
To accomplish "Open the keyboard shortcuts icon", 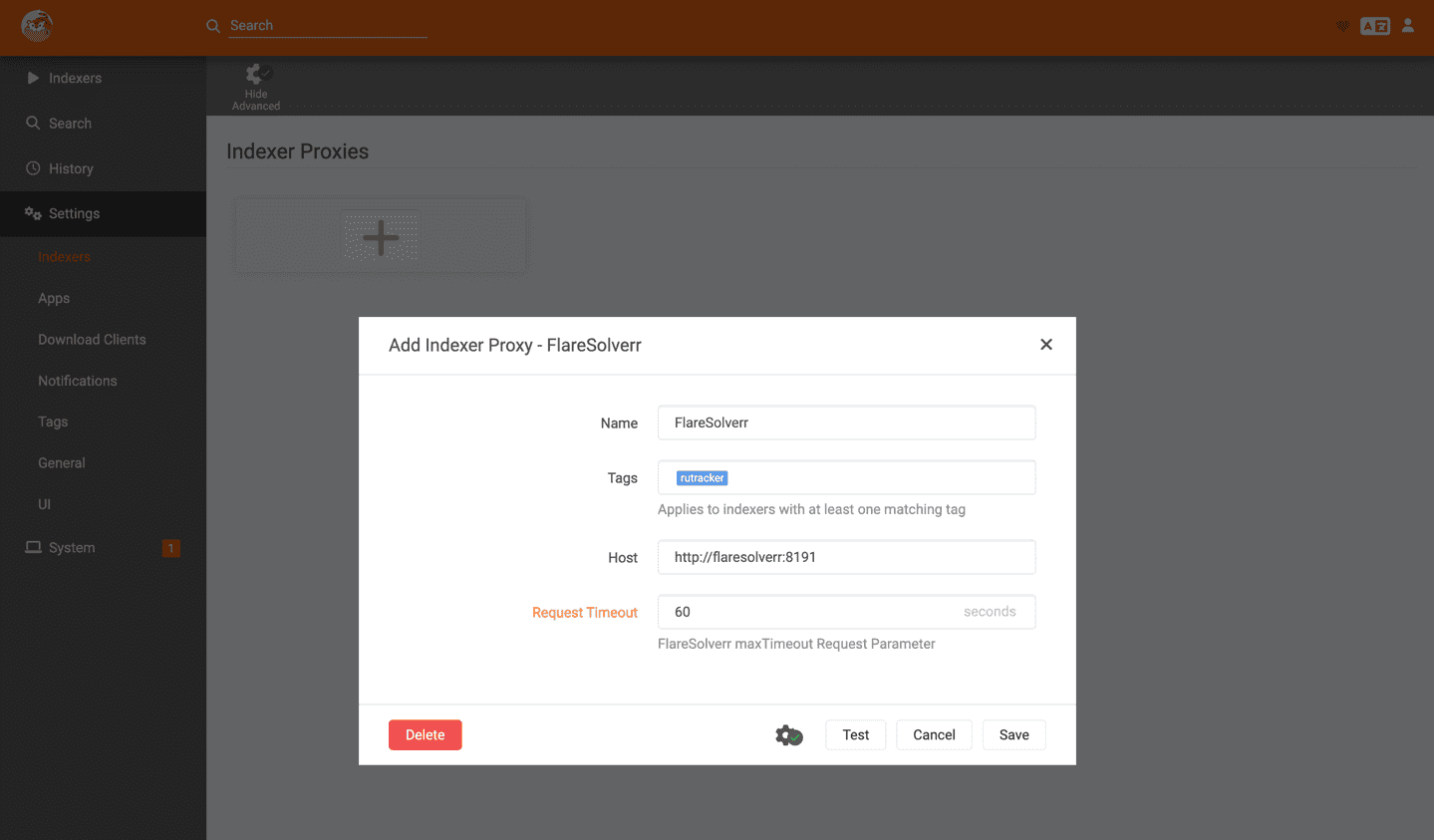I will [x=1375, y=26].
